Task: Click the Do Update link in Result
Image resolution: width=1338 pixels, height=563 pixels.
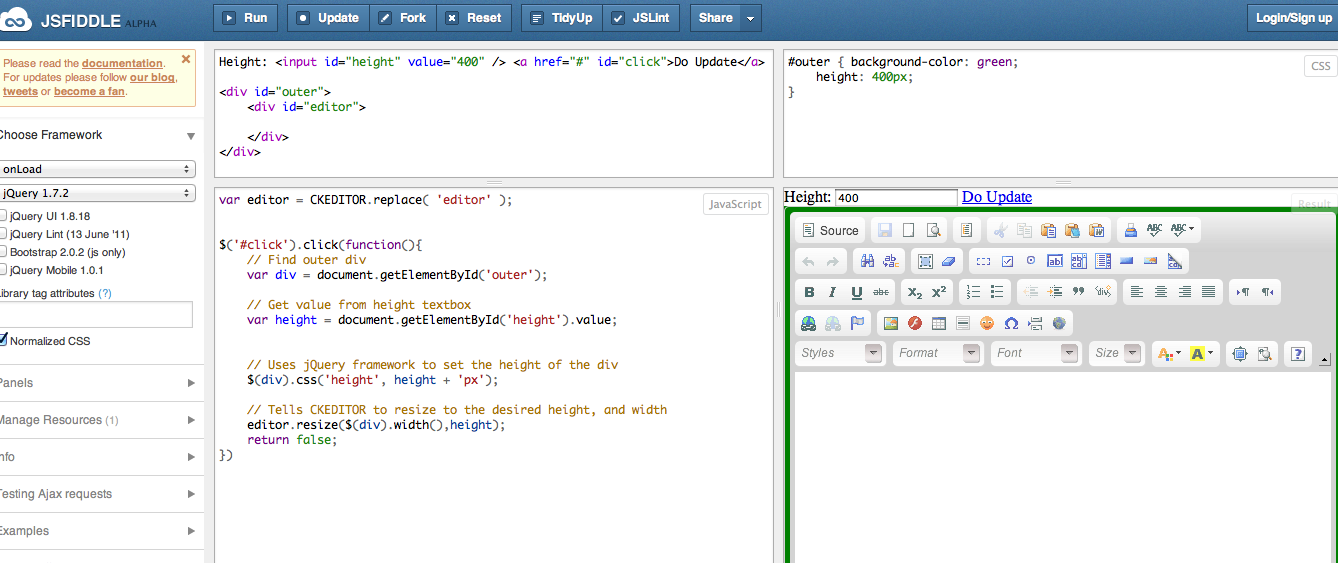Action: point(997,197)
